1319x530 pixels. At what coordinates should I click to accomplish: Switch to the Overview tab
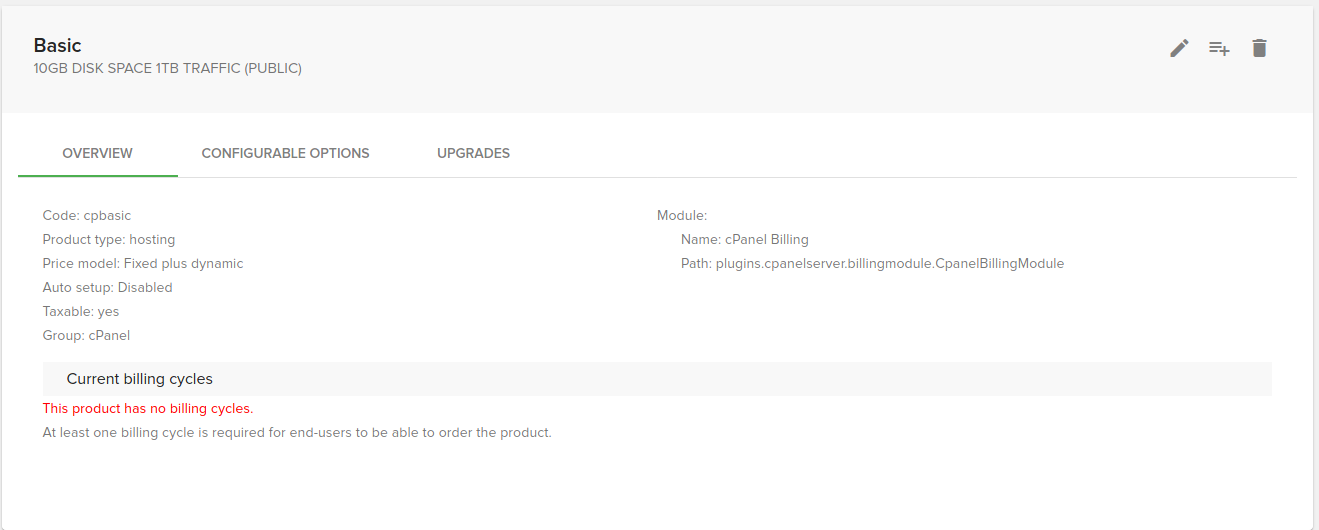(97, 153)
